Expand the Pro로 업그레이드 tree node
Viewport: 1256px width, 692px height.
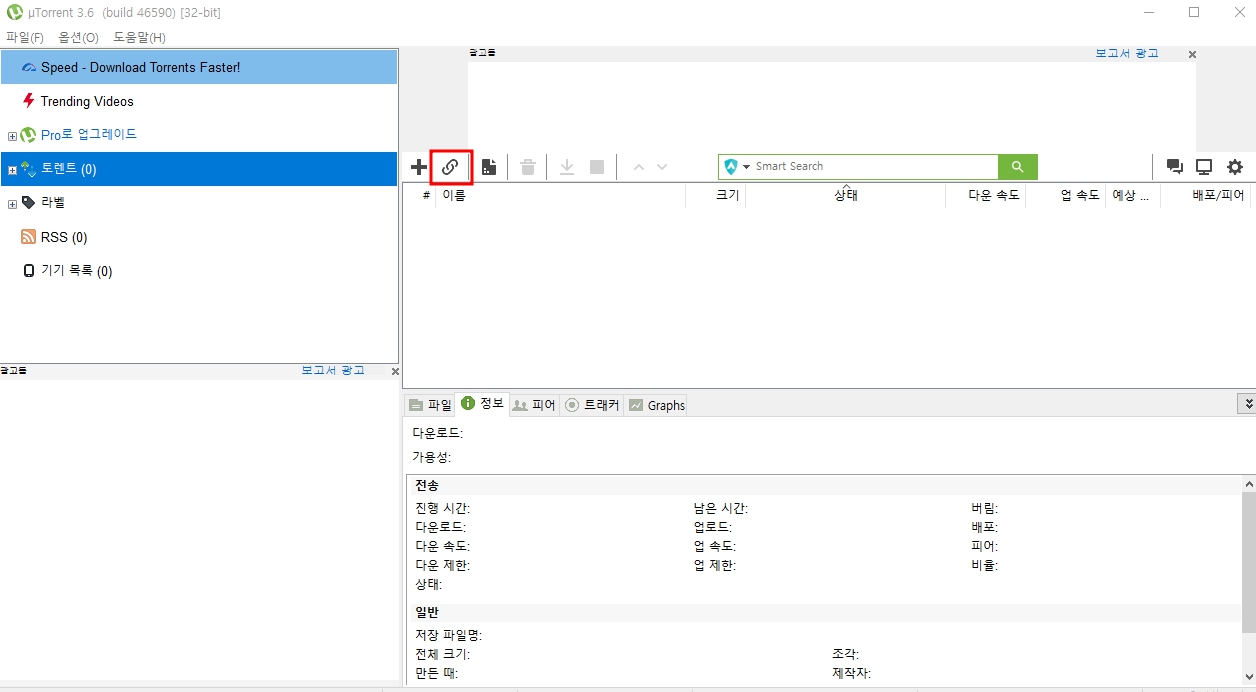click(x=12, y=136)
